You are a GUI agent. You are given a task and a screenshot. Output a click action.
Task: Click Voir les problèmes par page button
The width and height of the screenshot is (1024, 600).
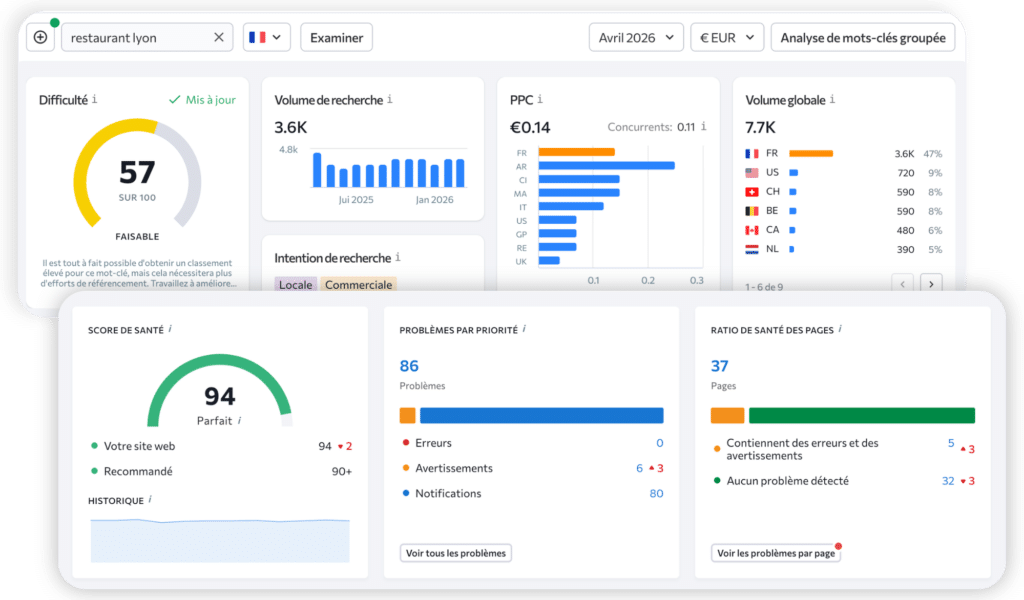776,553
